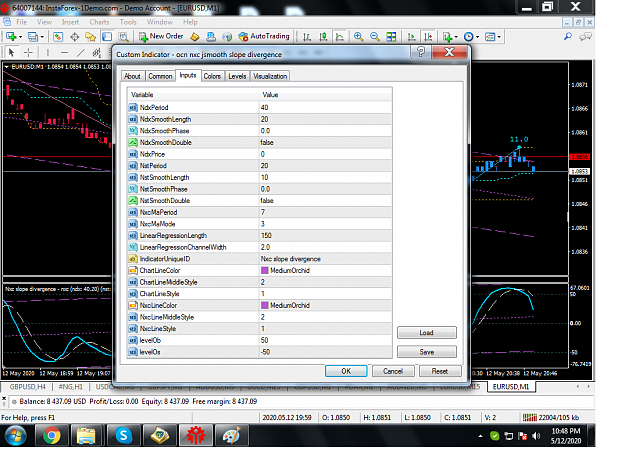
Task: Toggle the NdxSmoothDouble false value
Action: 325,143
